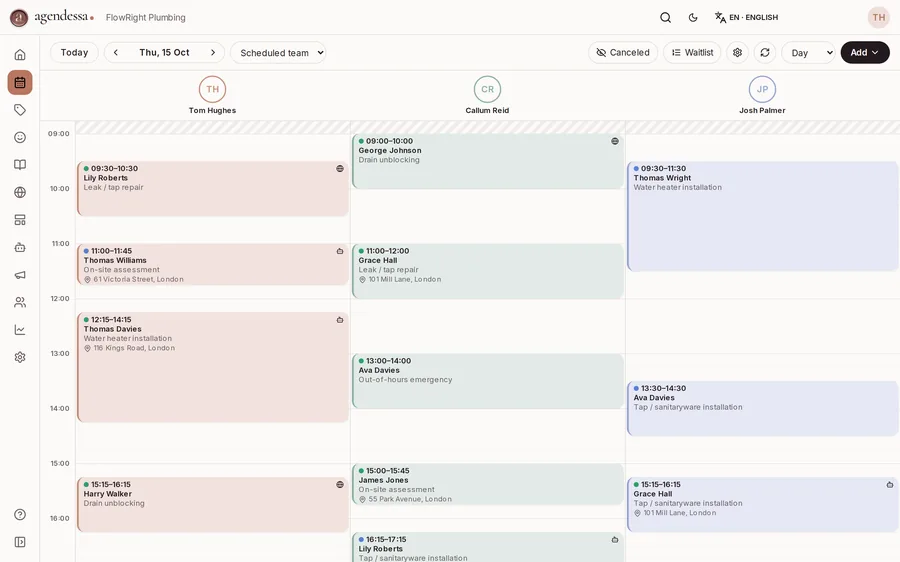900x562 pixels.
Task: Toggle Canceled appointments visibility
Action: (623, 52)
